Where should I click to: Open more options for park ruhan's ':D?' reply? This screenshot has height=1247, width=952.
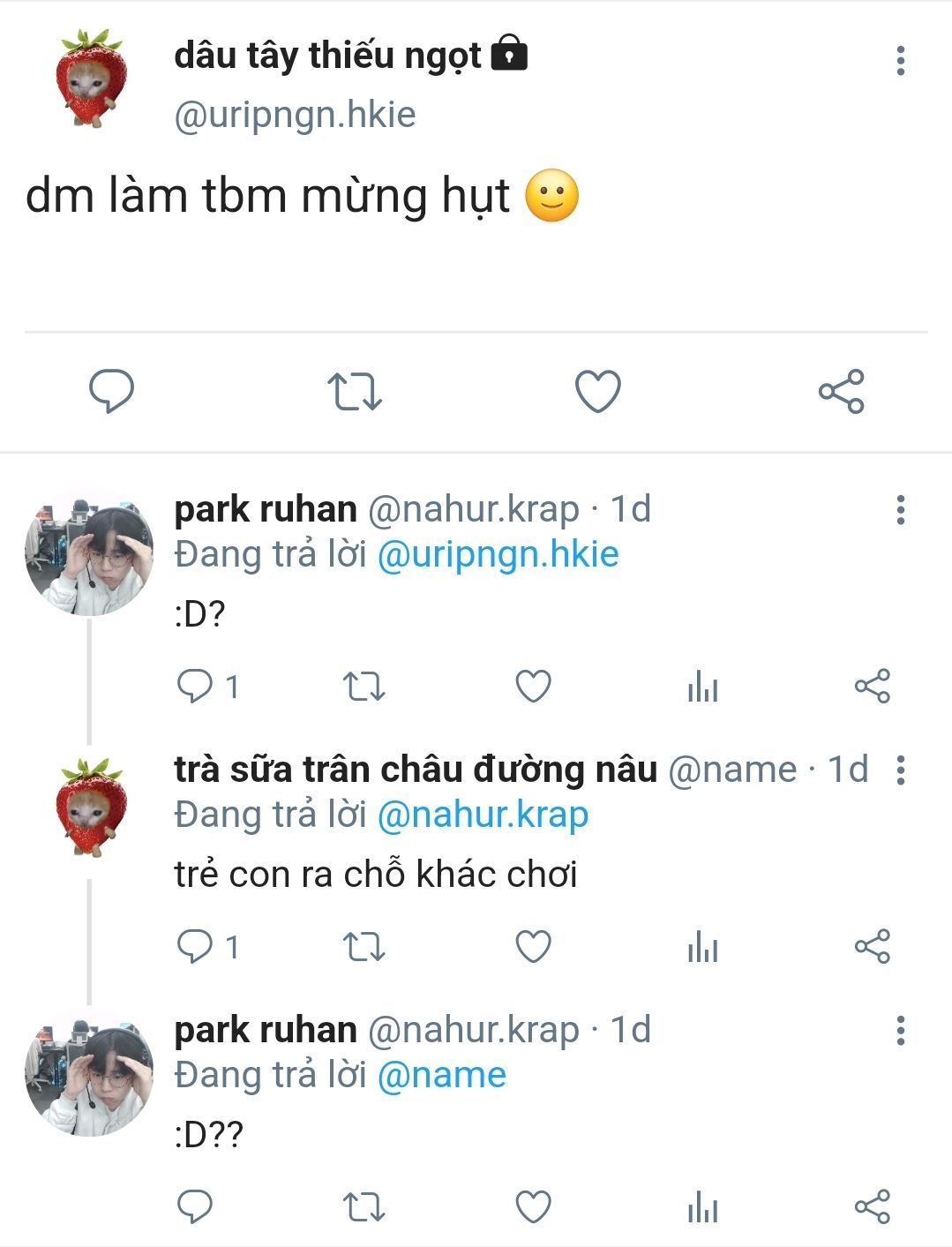coord(900,509)
